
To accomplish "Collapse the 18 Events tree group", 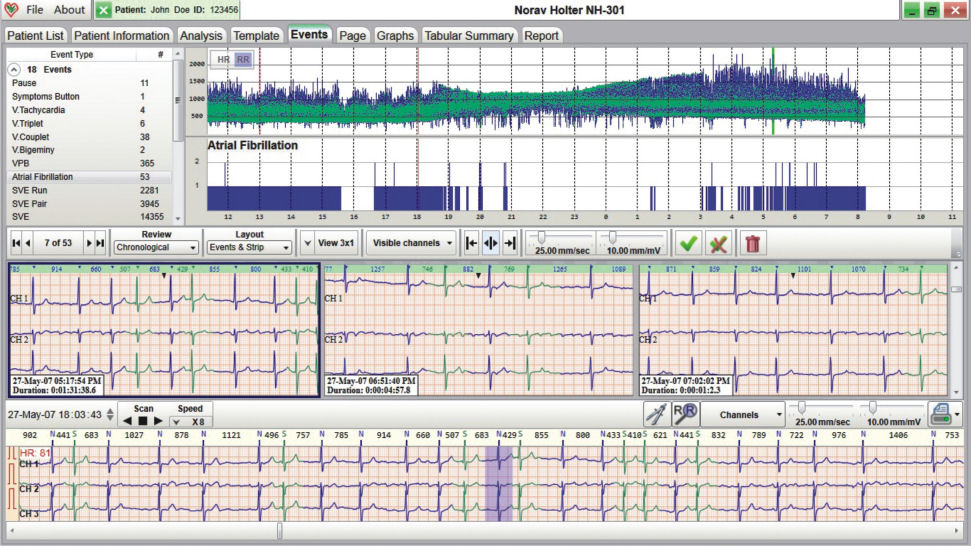I will pos(16,70).
